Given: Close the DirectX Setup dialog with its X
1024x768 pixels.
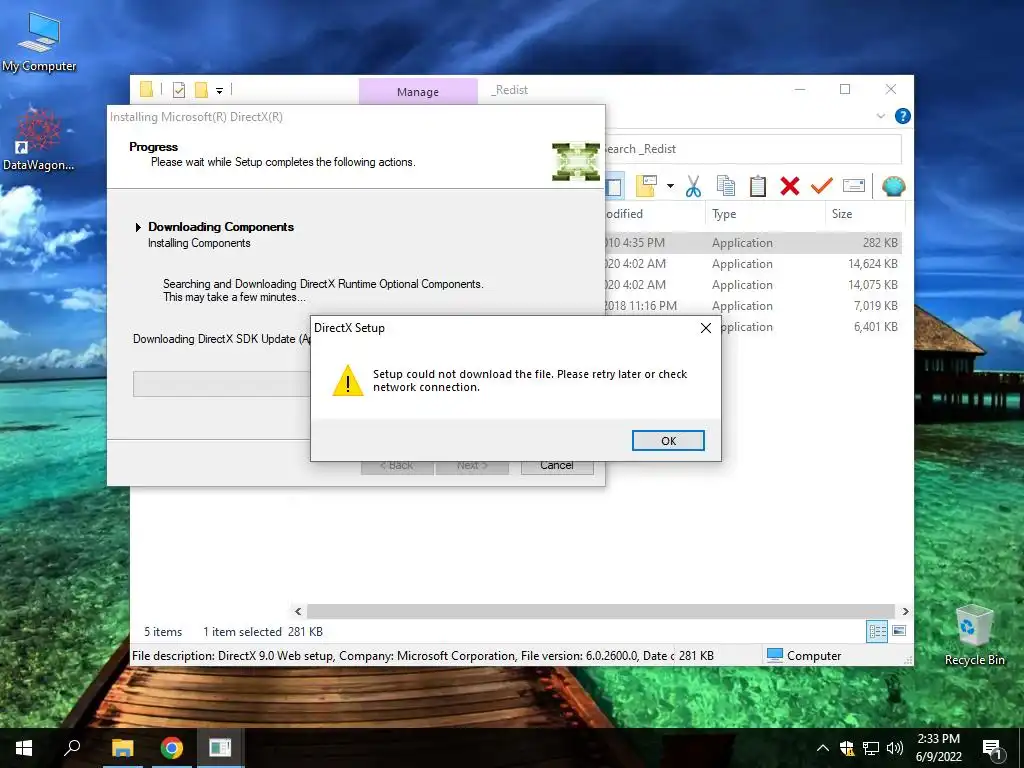Looking at the screenshot, I should pos(705,328).
